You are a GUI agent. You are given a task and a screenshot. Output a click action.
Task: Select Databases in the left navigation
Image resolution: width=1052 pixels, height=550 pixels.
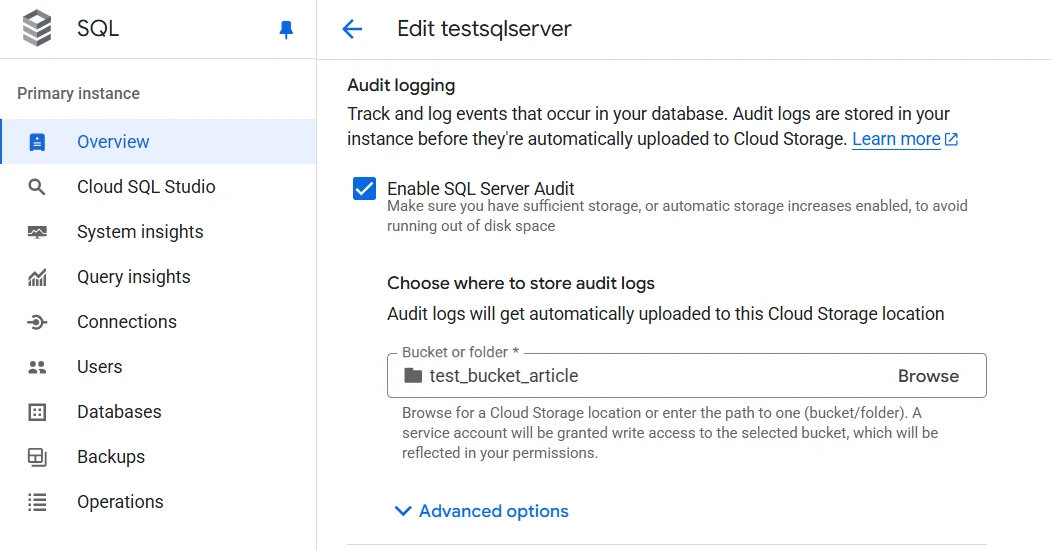click(119, 412)
